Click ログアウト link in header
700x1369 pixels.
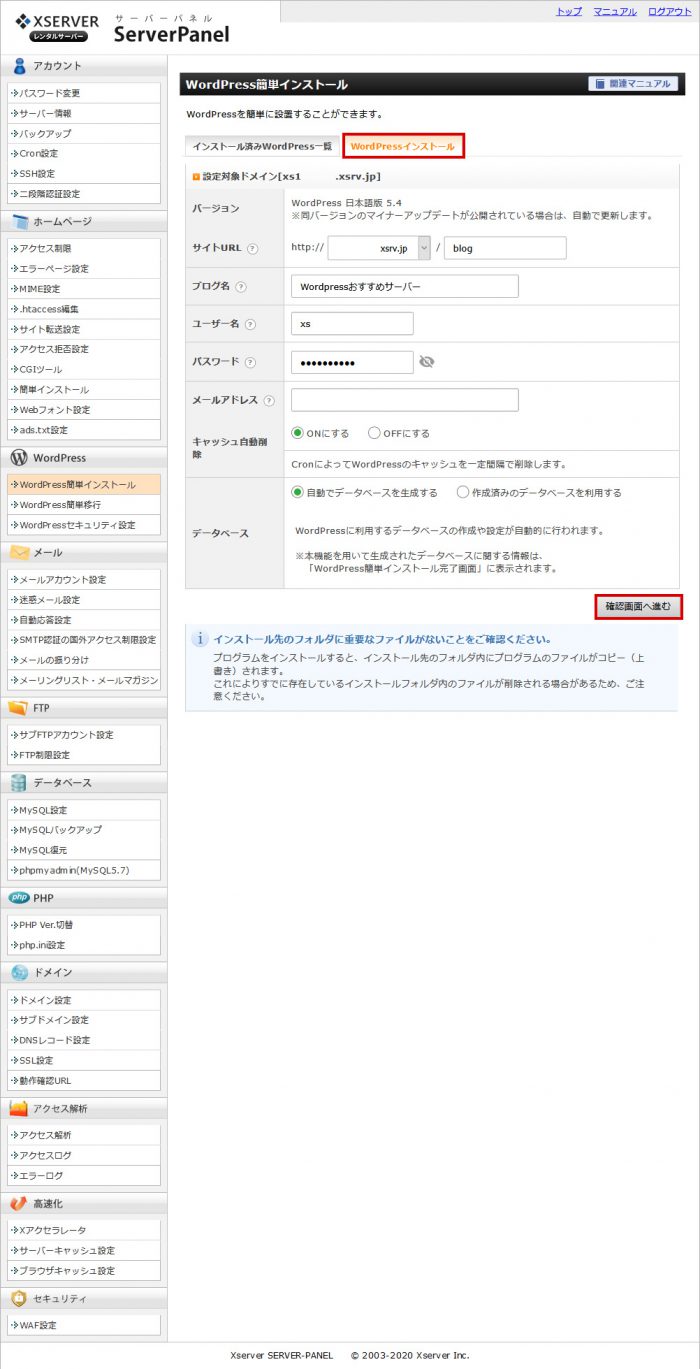669,11
